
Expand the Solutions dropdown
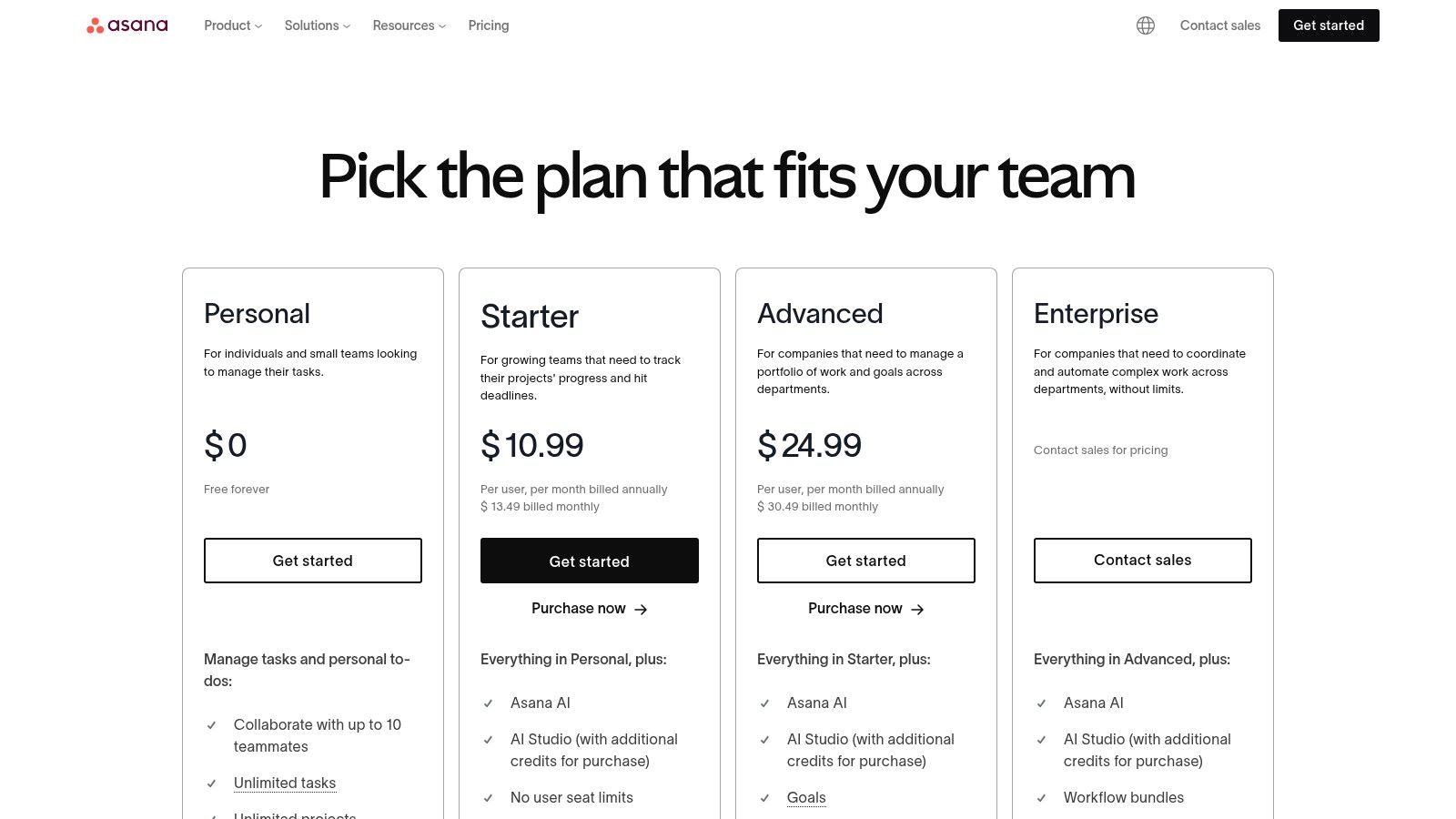pyautogui.click(x=316, y=25)
